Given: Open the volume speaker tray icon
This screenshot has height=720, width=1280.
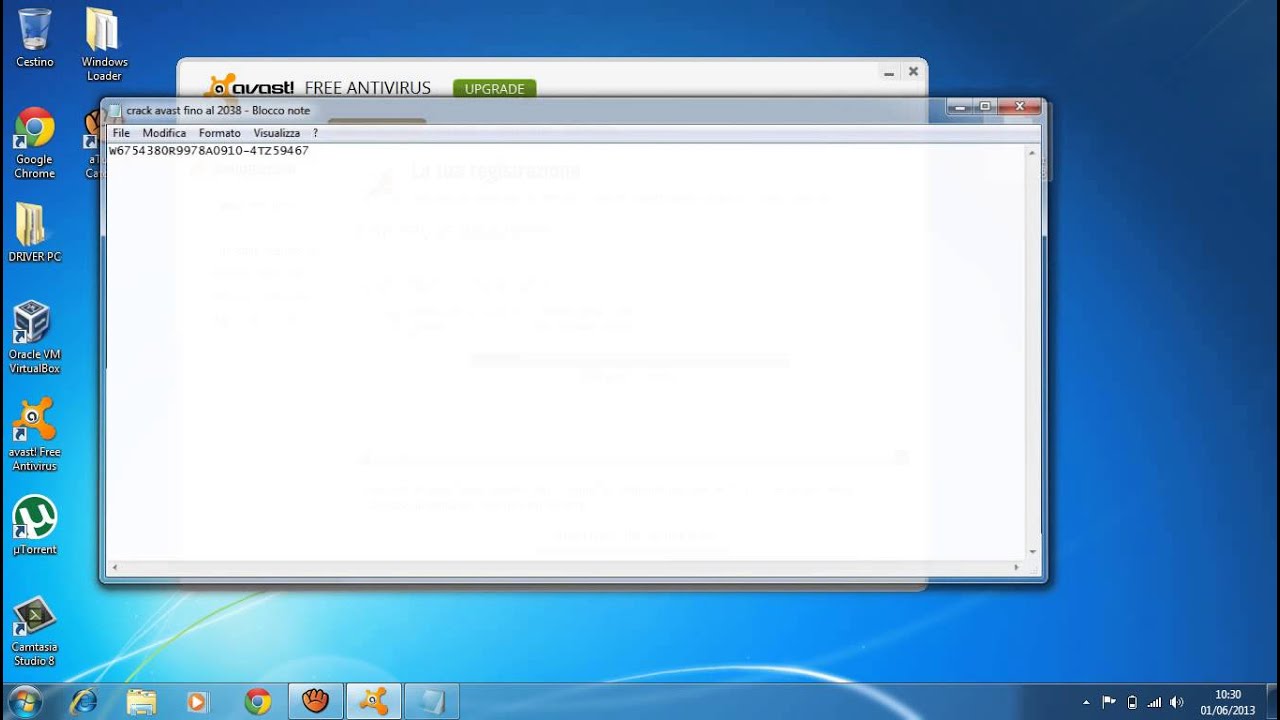Looking at the screenshot, I should (1177, 703).
